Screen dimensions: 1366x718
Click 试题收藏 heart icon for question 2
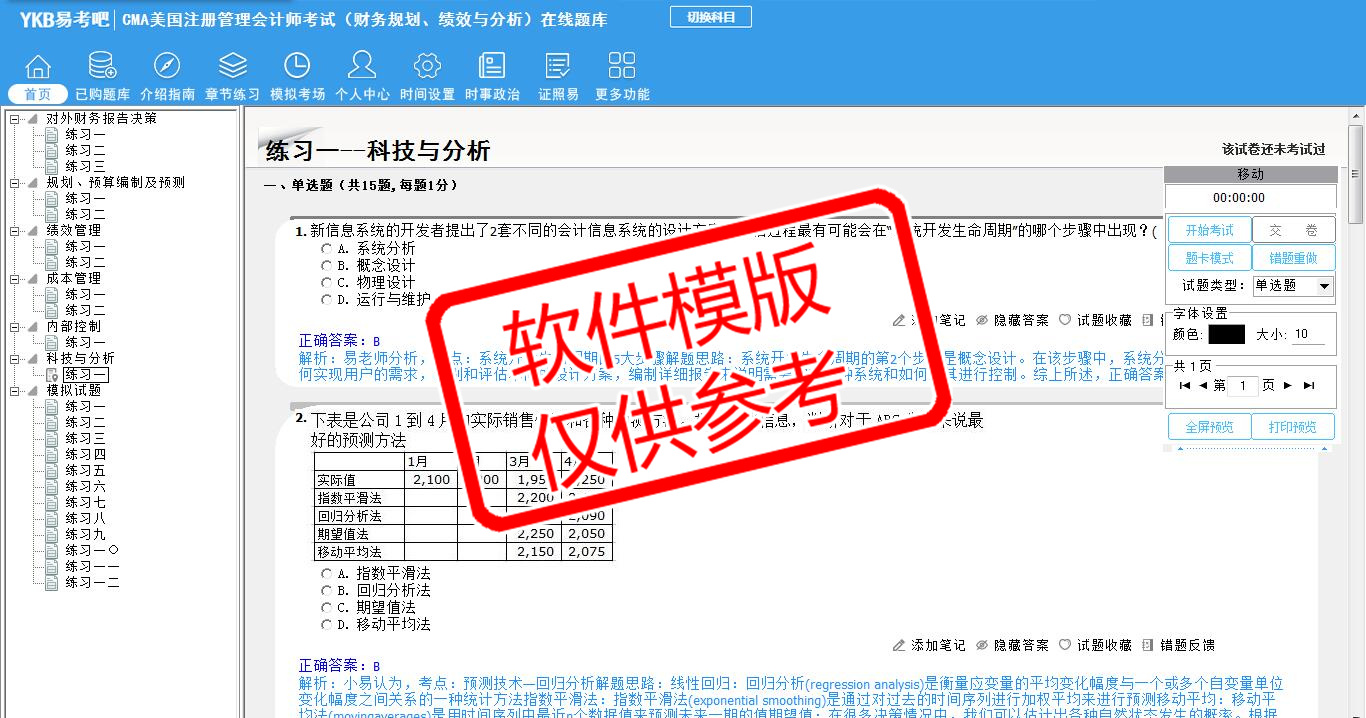point(1065,645)
